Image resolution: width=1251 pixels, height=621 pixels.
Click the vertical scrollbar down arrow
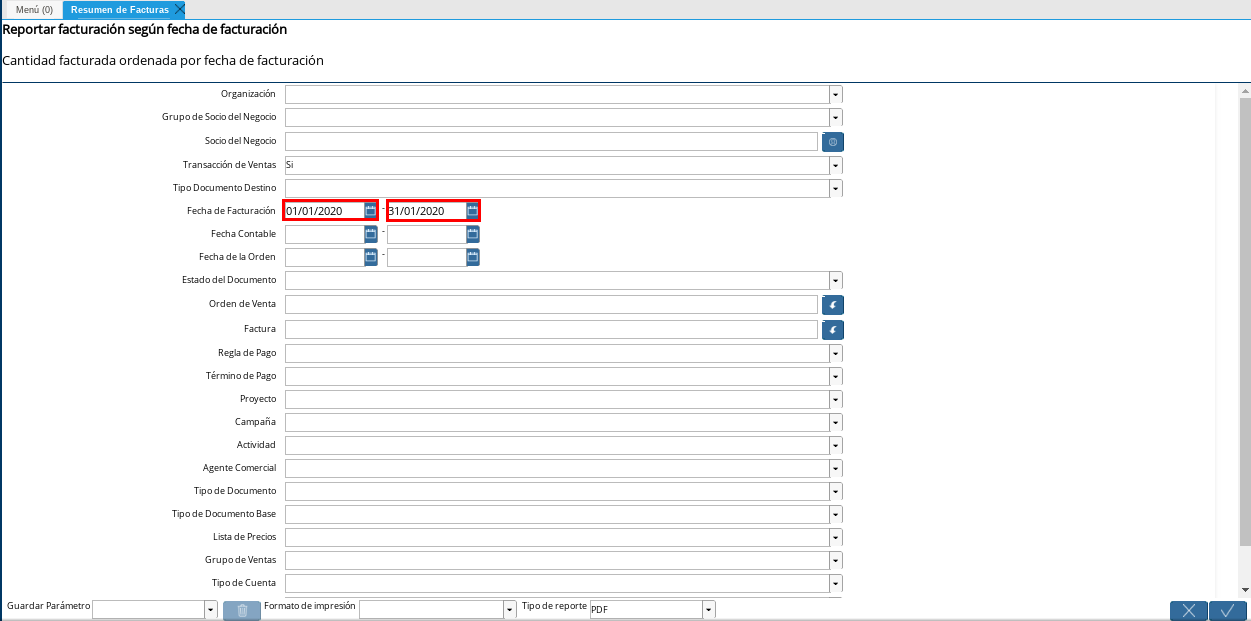(1244, 590)
